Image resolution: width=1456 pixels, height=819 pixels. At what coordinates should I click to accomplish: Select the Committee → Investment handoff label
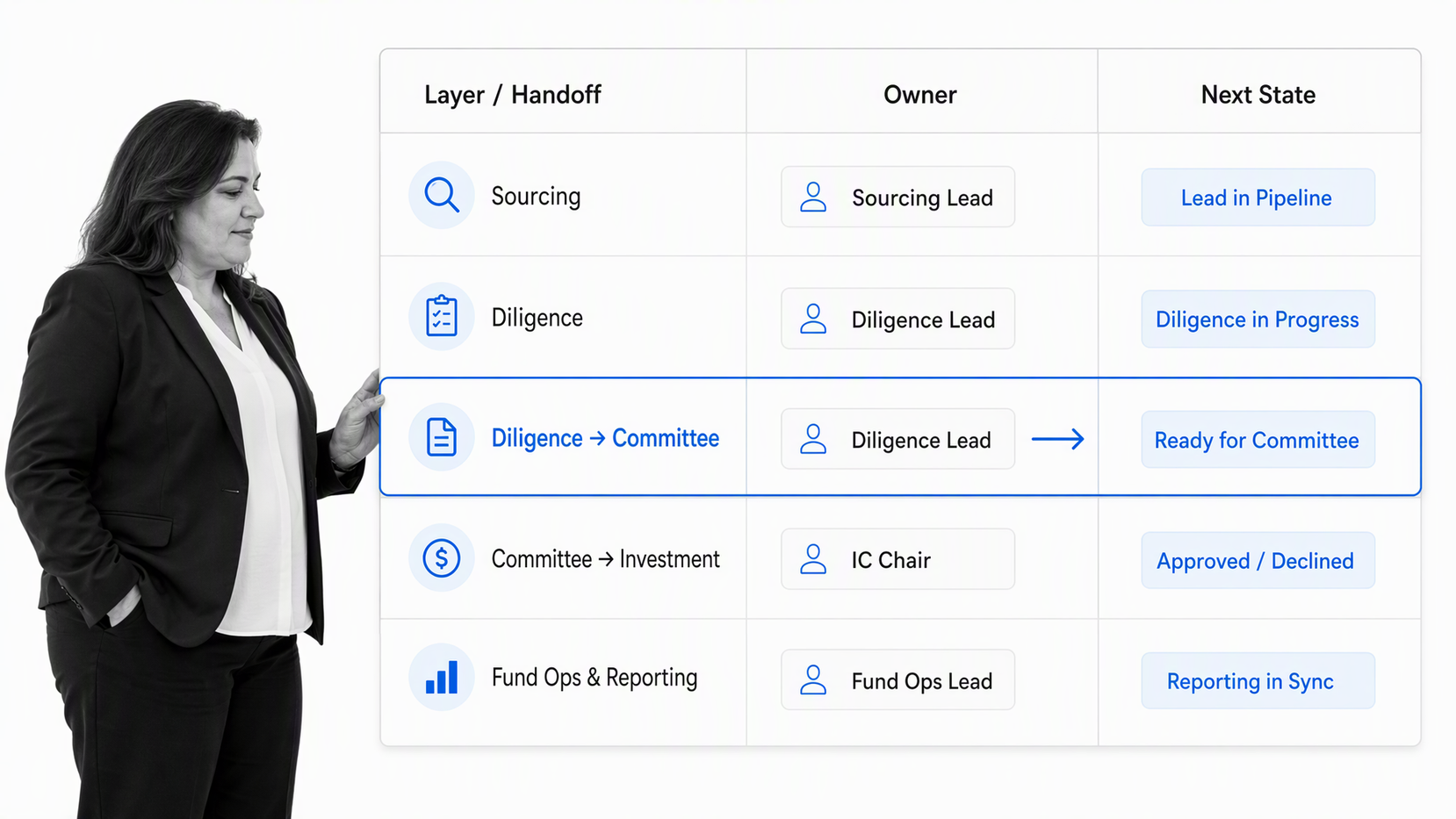tap(605, 559)
